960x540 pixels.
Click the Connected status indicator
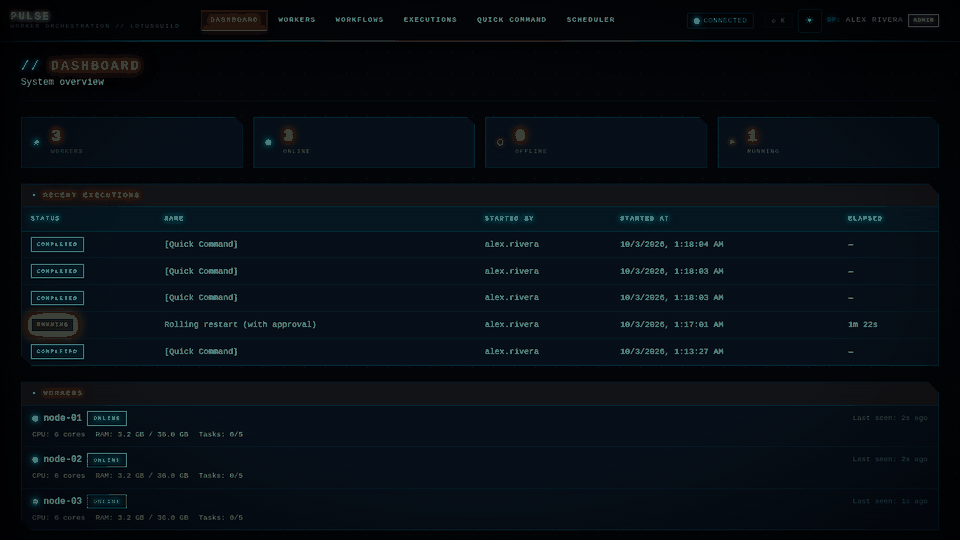(x=720, y=20)
